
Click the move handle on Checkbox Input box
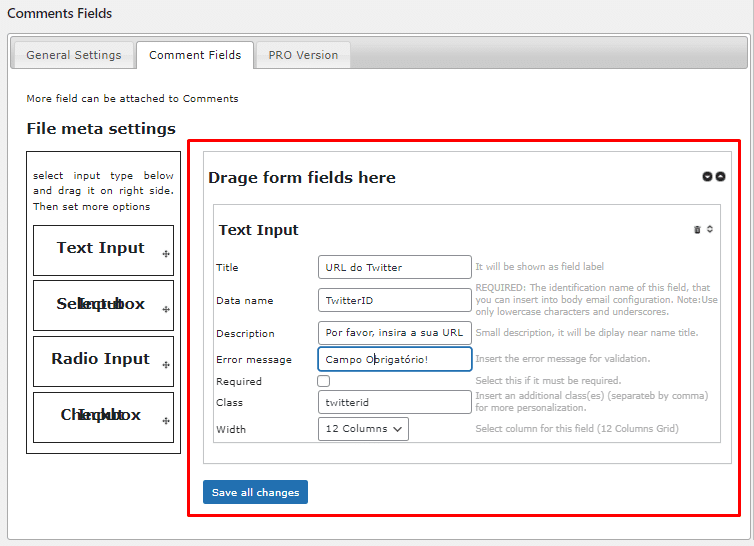166,421
